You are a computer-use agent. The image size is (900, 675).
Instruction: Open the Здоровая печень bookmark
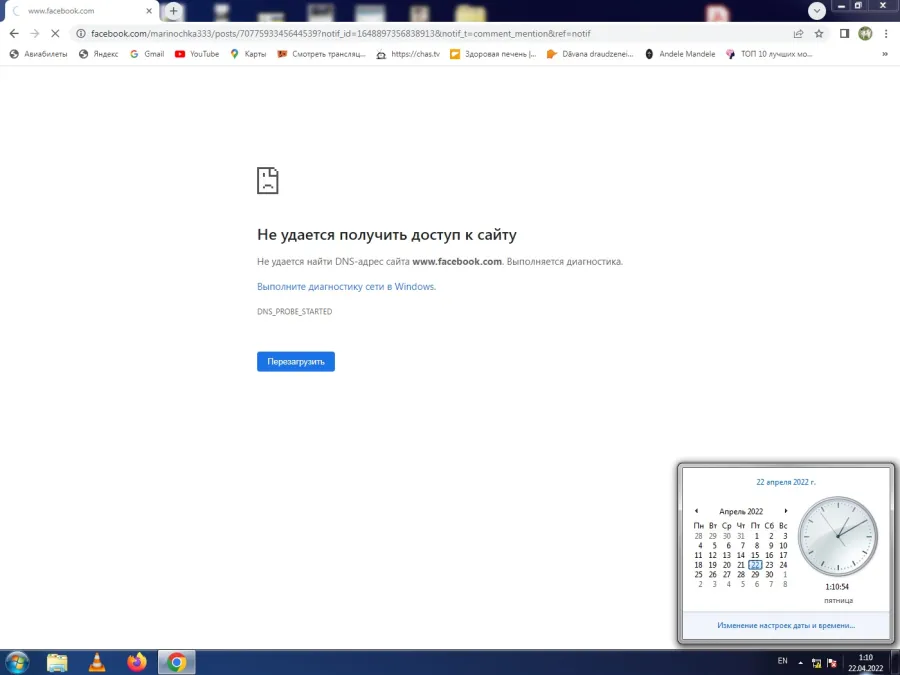493,54
